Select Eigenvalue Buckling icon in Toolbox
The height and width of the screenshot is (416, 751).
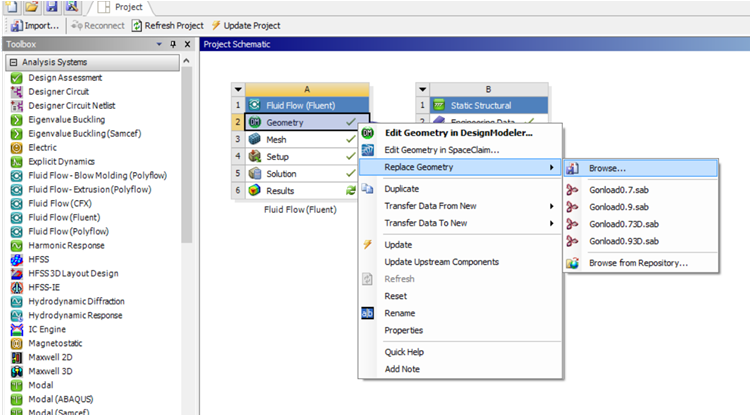[17, 120]
